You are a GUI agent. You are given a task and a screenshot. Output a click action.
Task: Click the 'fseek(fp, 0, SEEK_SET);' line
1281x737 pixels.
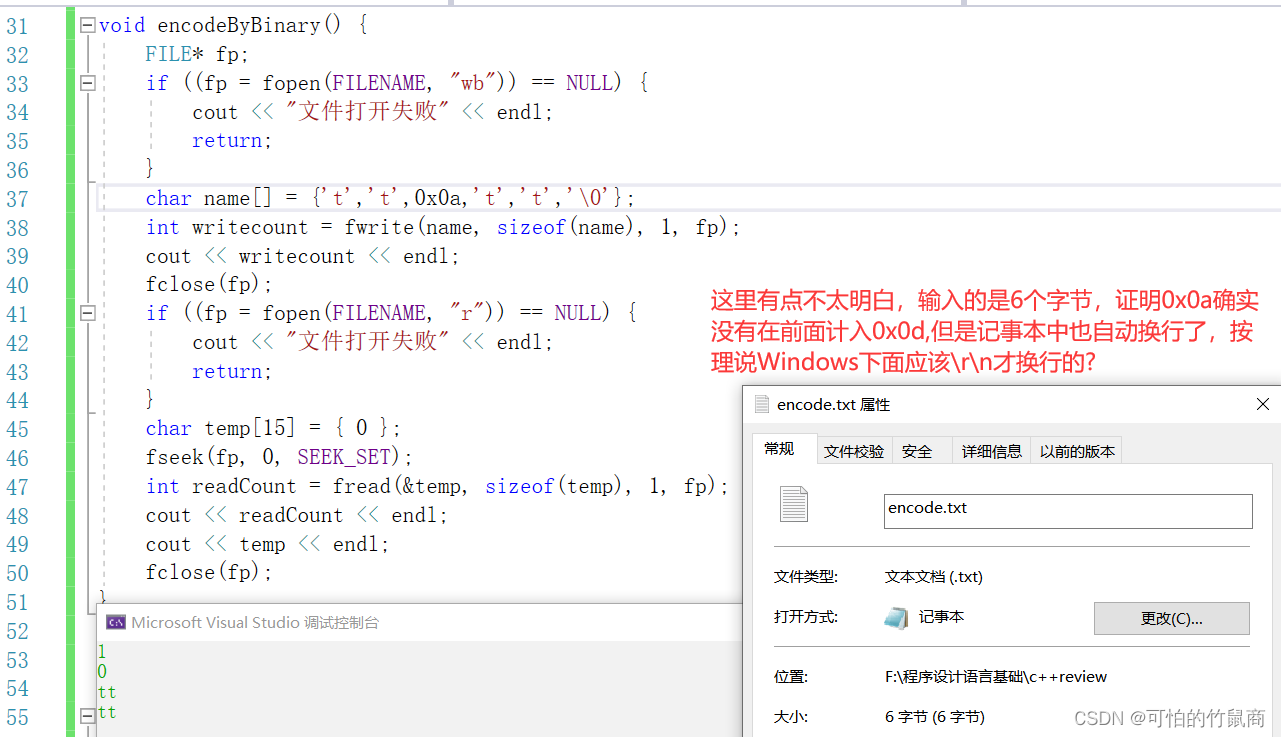pyautogui.click(x=279, y=457)
